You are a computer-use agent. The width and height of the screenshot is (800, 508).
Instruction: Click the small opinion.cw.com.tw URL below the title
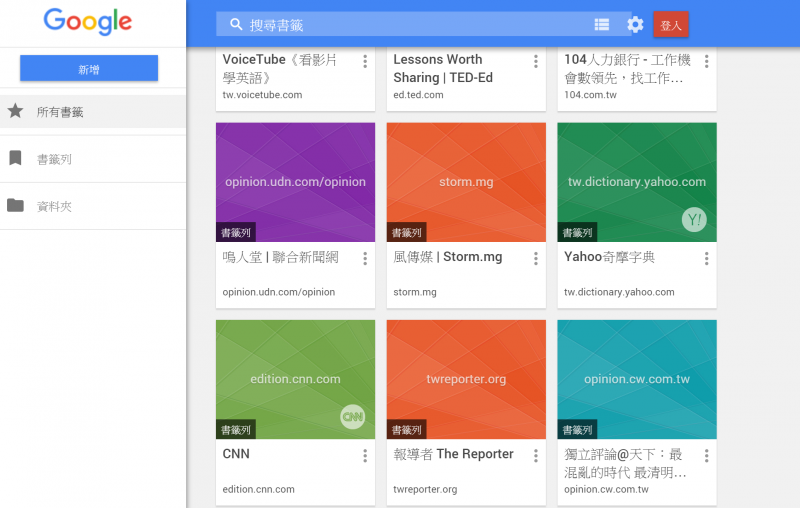tap(606, 490)
